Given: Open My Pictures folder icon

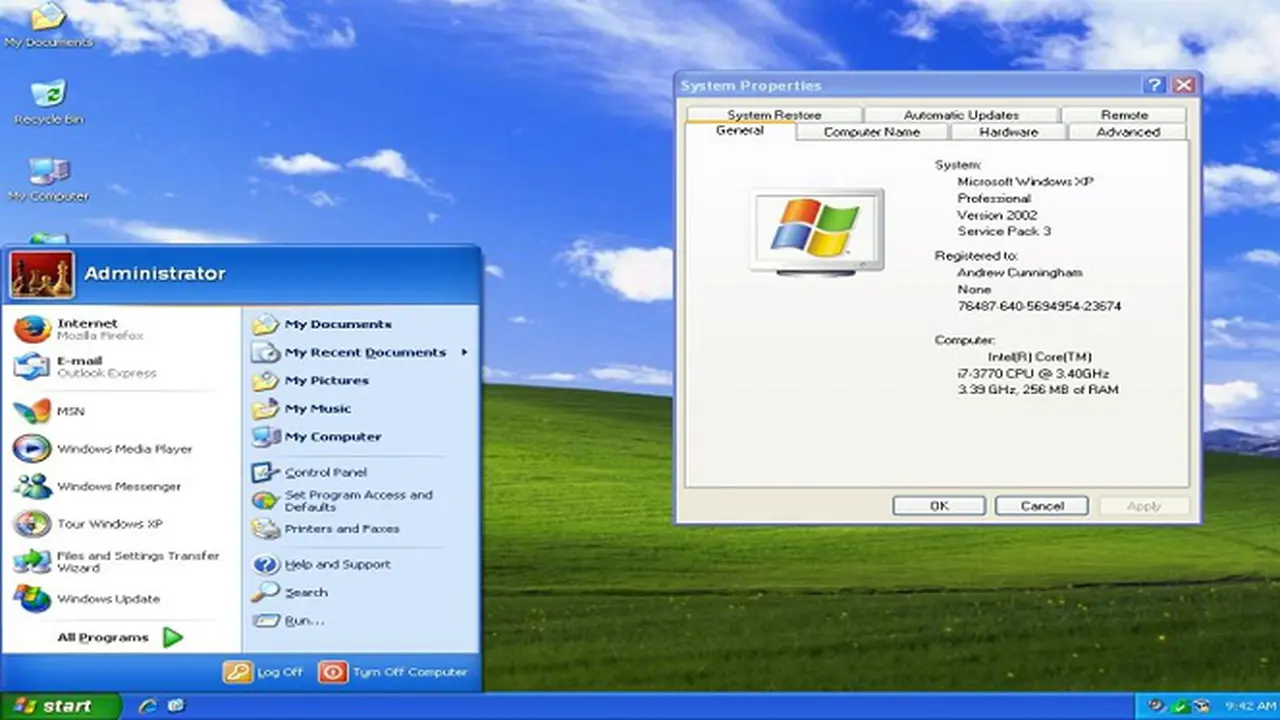Looking at the screenshot, I should click(265, 380).
